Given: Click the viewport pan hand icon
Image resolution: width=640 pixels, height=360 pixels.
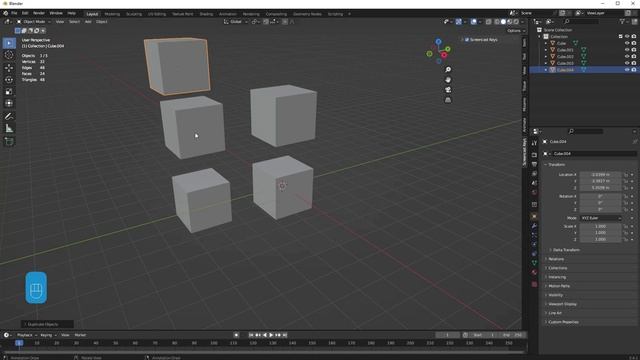Looking at the screenshot, I should [448, 80].
